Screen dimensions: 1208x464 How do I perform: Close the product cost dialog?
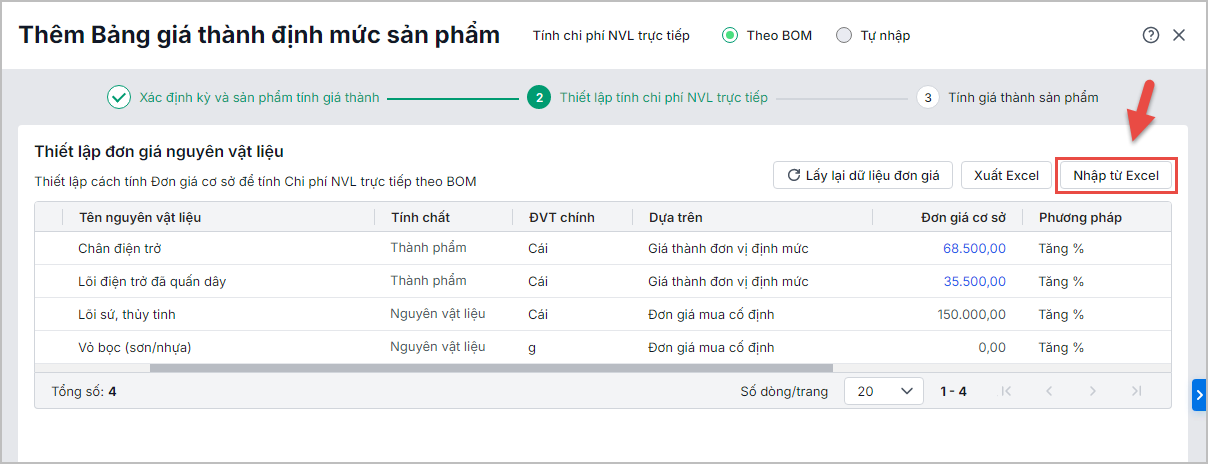pyautogui.click(x=1179, y=35)
